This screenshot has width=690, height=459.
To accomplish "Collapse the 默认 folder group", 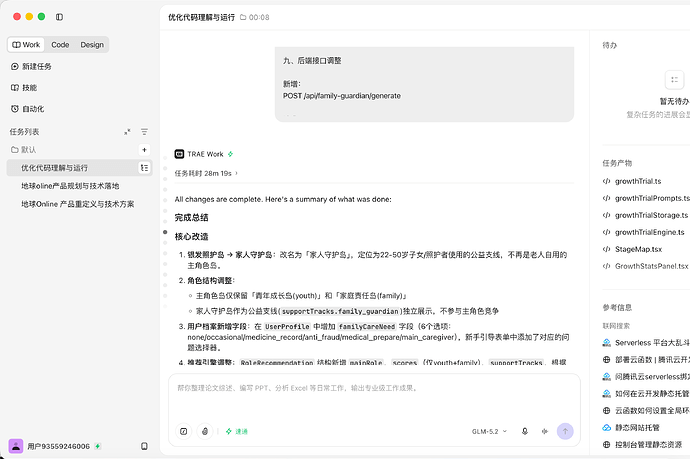I will [x=24, y=150].
